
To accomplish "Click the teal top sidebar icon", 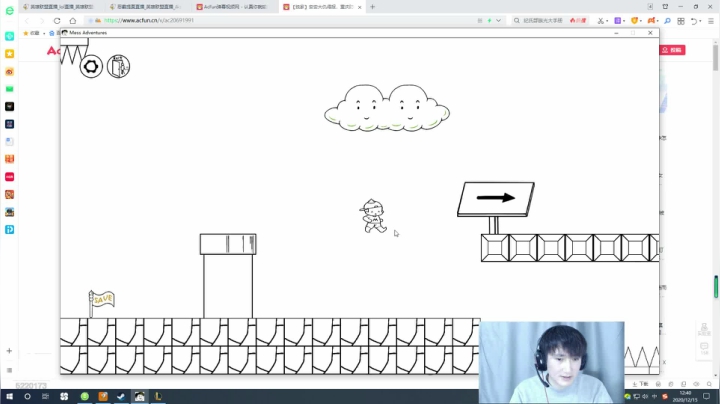I will [x=10, y=36].
